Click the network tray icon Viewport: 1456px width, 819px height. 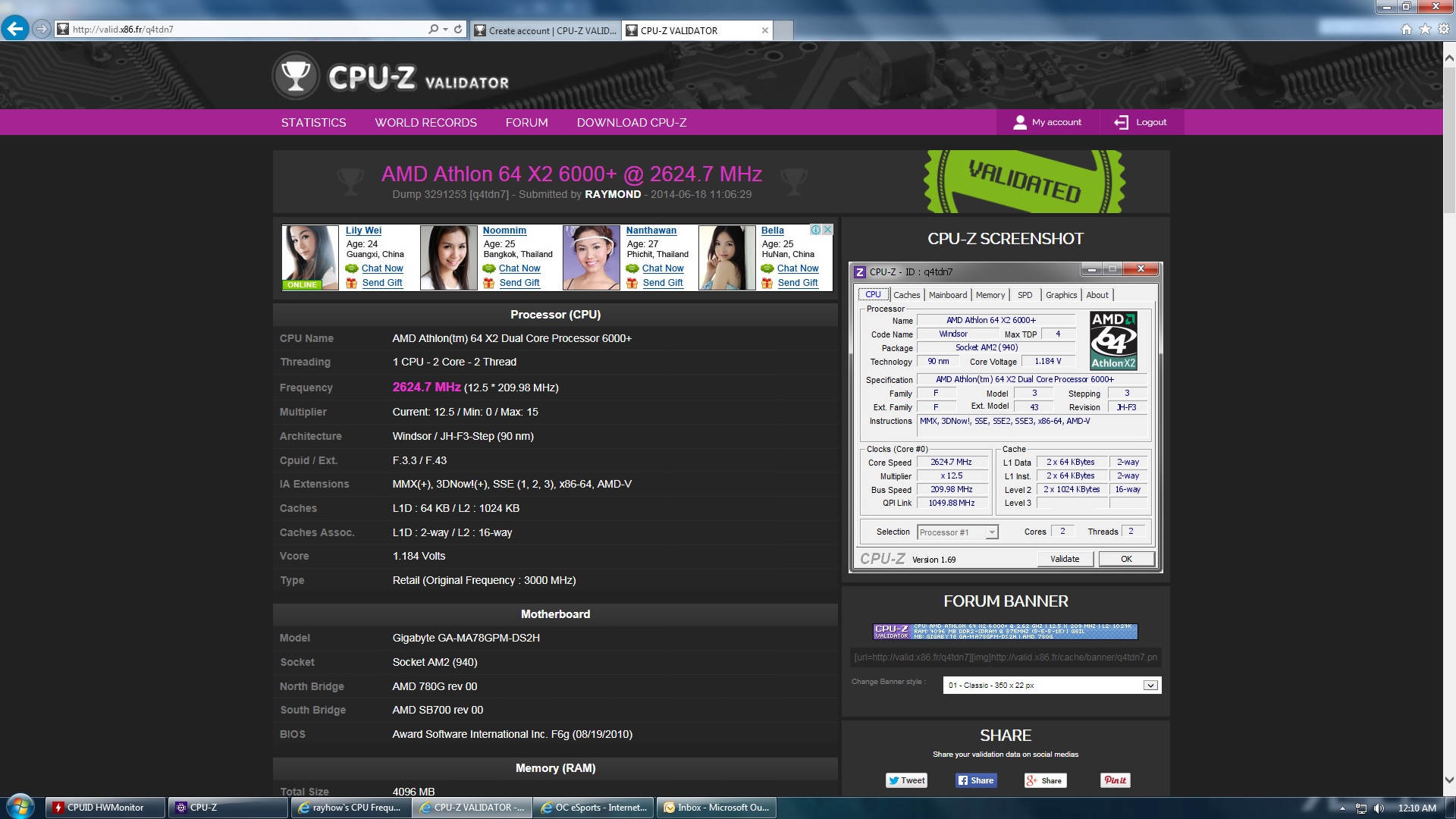click(1361, 808)
